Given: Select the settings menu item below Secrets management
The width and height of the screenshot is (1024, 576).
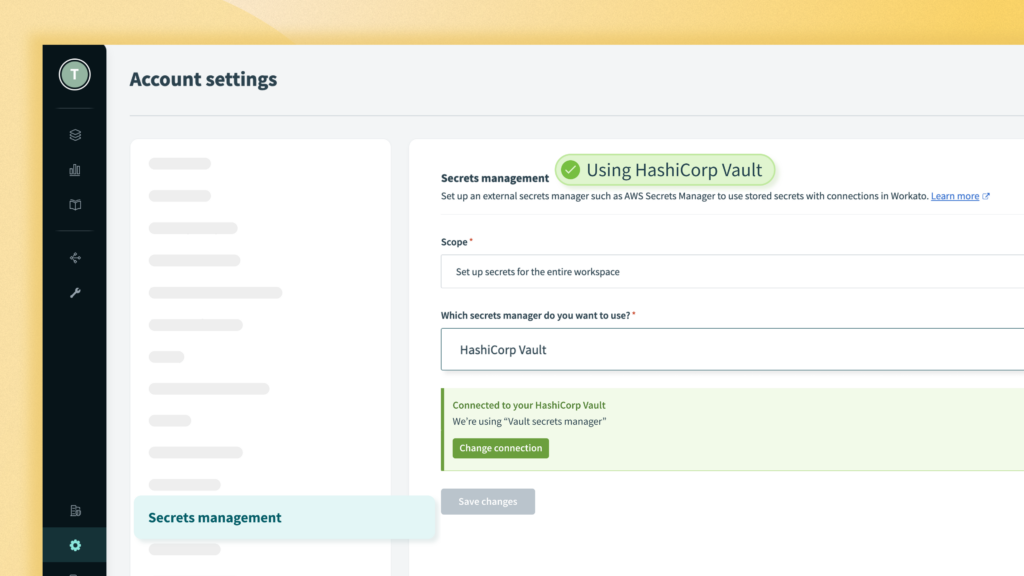Looking at the screenshot, I should (x=185, y=549).
